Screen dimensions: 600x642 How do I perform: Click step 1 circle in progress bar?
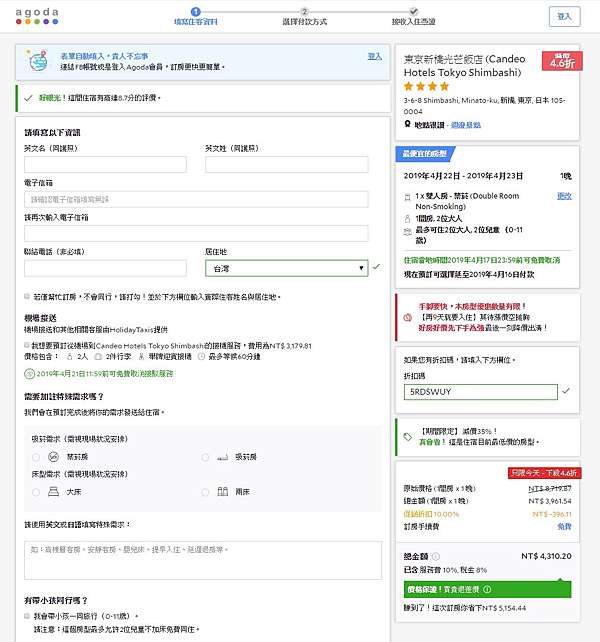coord(196,11)
